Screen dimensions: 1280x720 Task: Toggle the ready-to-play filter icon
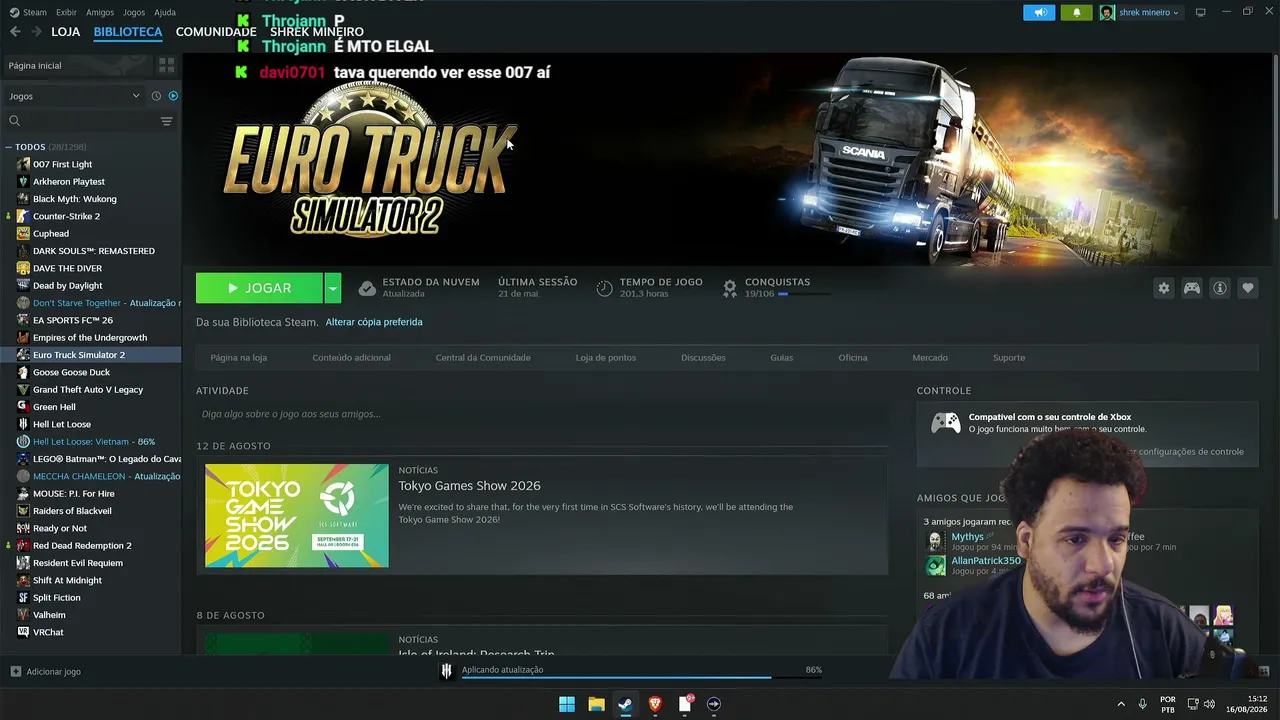173,96
